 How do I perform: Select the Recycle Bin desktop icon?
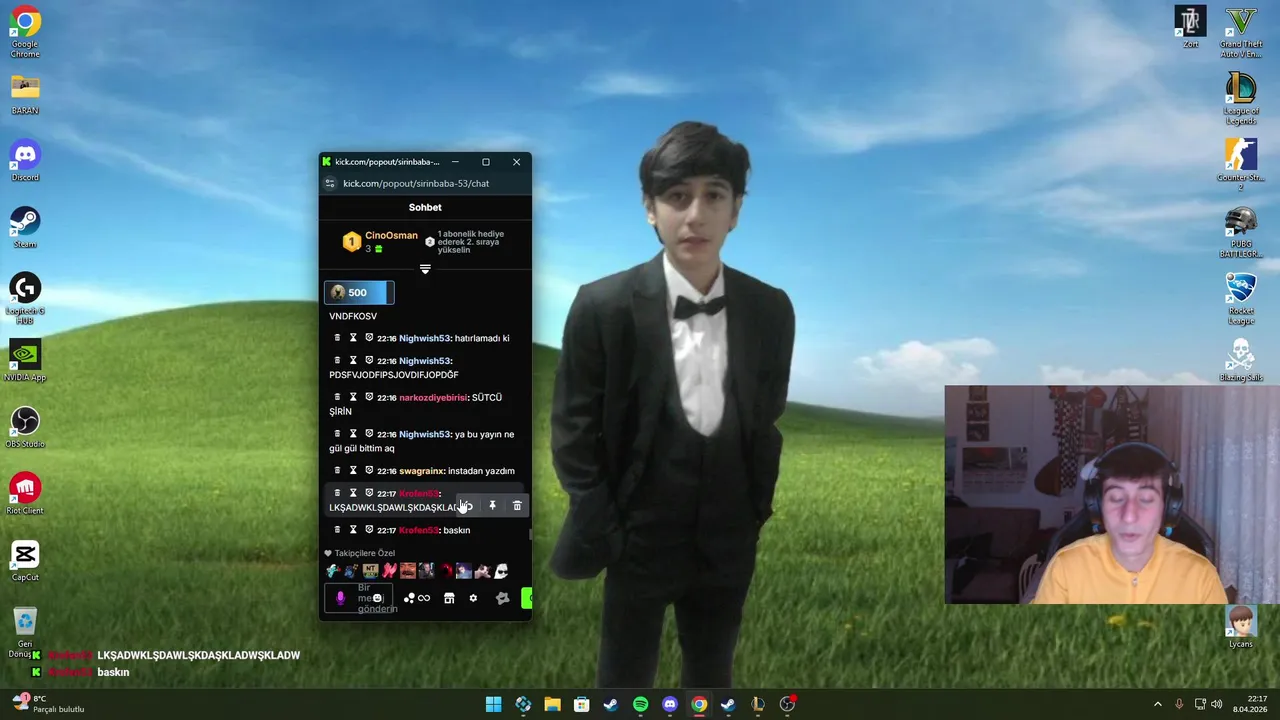[25, 632]
